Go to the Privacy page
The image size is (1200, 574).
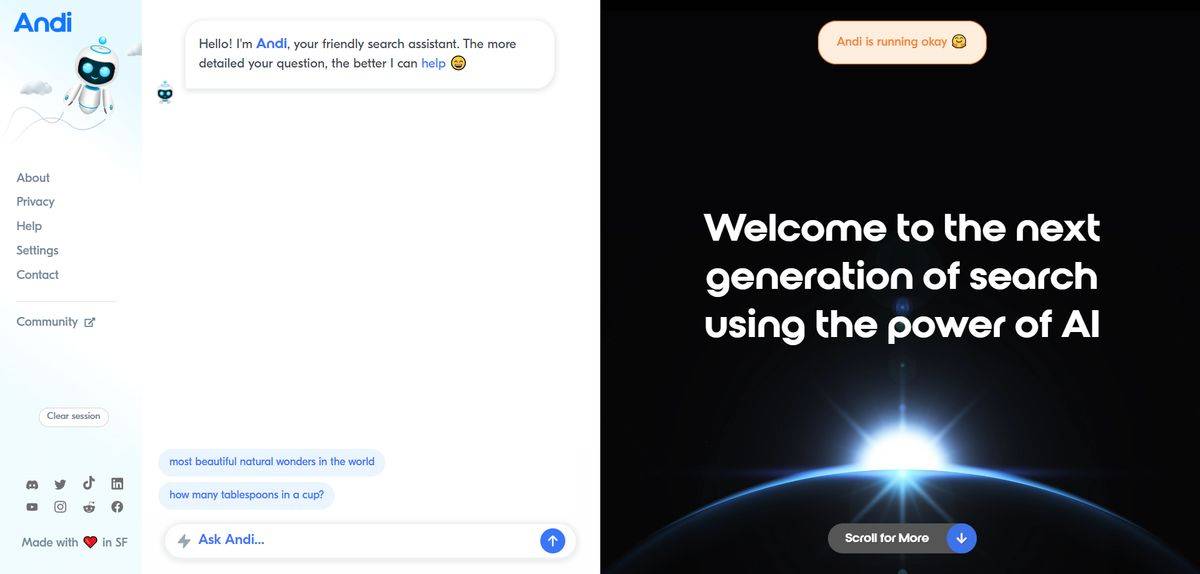tap(35, 202)
